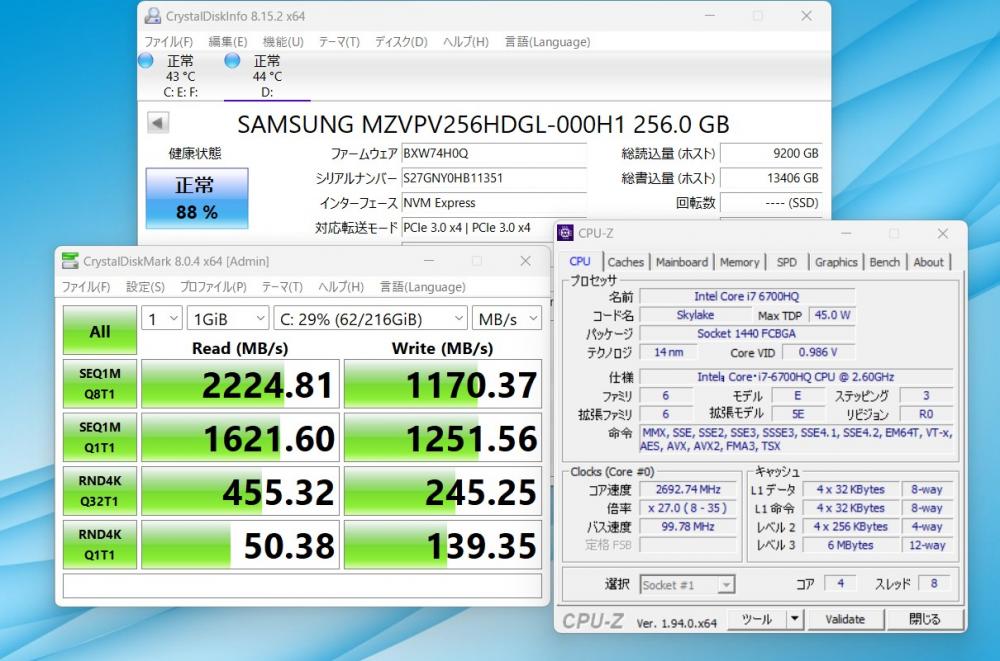Open 機能(U) menu in CrystalDiskInfo
The image size is (1000, 661).
coord(283,41)
